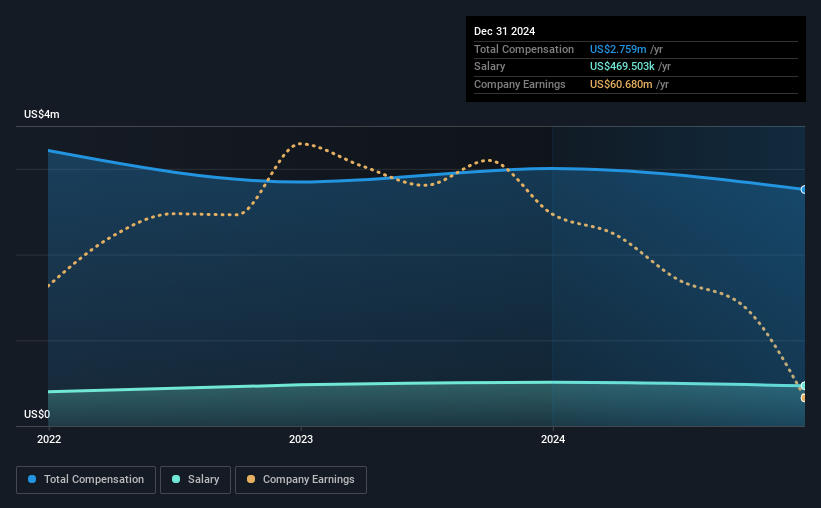821x508 pixels.
Task: Click the US$469.503k salary value
Action: click(622, 67)
